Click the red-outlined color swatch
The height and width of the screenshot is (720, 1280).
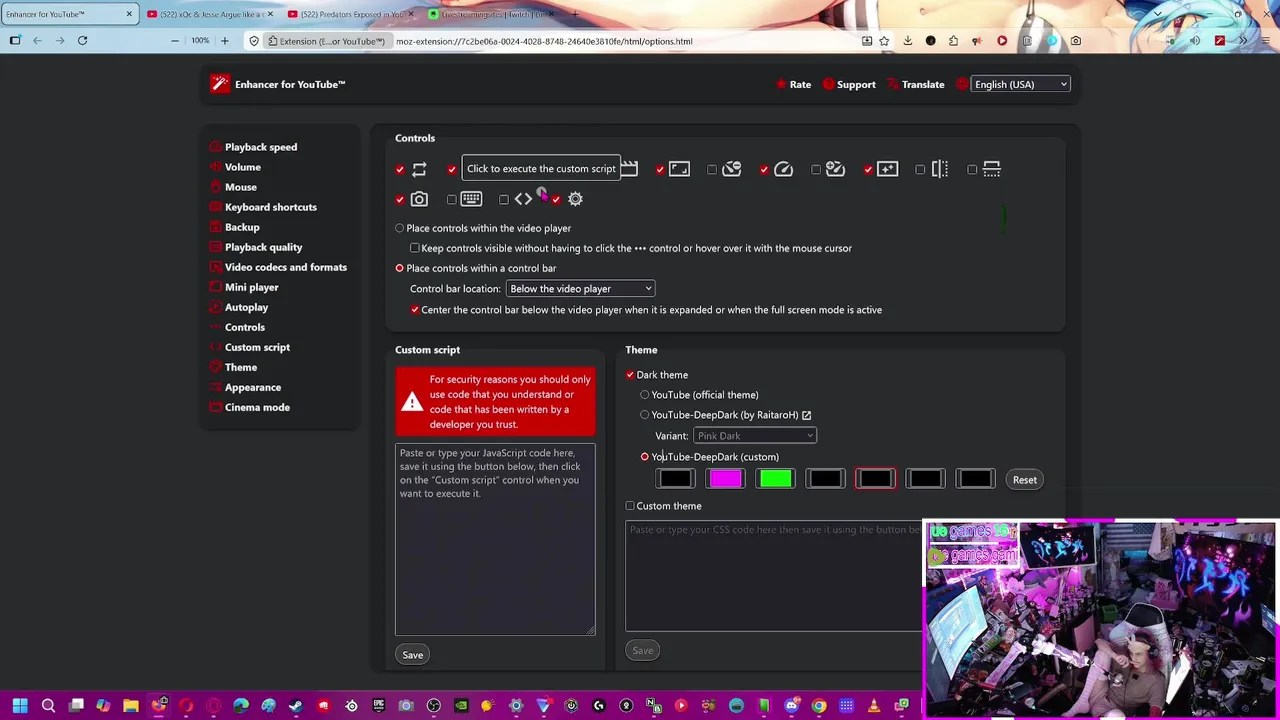pos(875,480)
